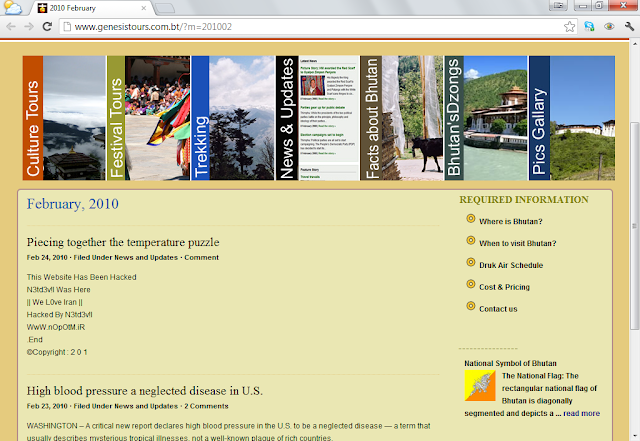Image resolution: width=640 pixels, height=441 pixels.
Task: Select the 2010 February tab
Action: point(92,8)
